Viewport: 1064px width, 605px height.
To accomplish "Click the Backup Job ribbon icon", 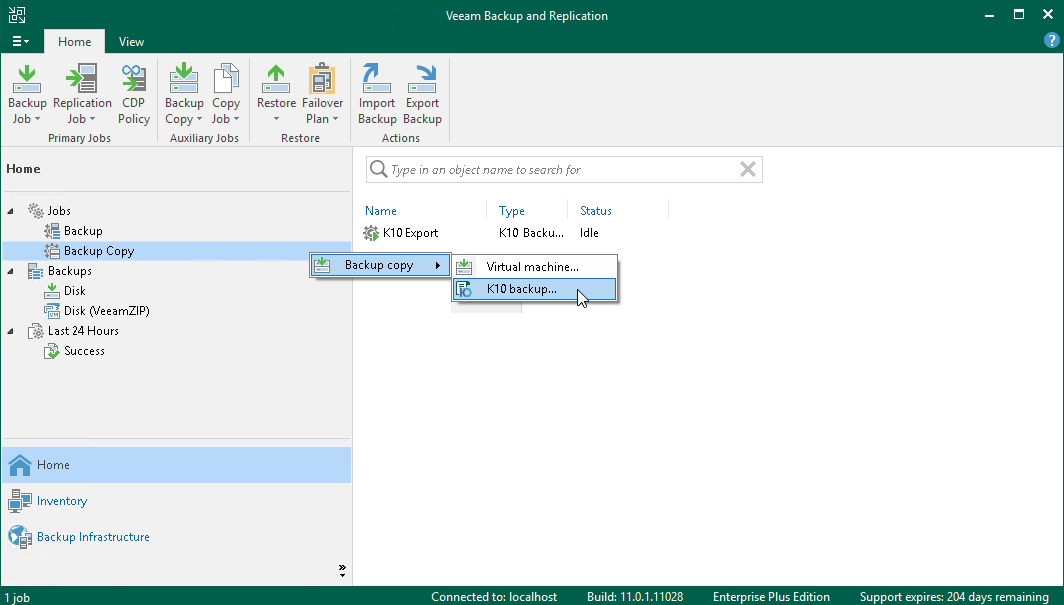I will click(x=27, y=79).
